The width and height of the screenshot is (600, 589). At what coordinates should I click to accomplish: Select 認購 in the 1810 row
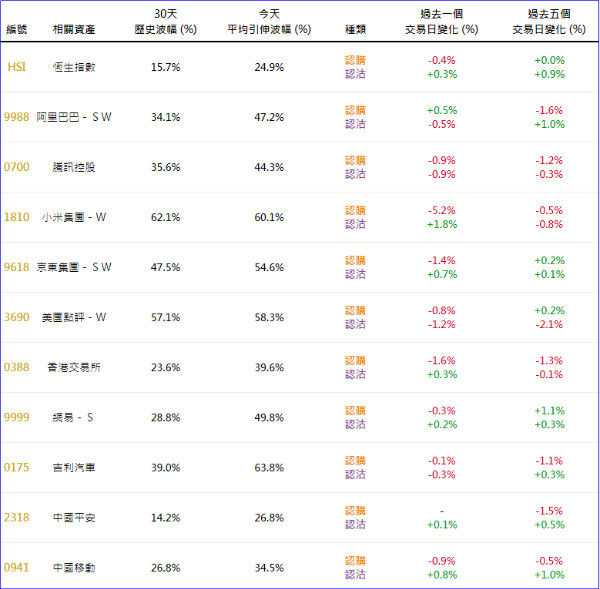pyautogui.click(x=355, y=210)
